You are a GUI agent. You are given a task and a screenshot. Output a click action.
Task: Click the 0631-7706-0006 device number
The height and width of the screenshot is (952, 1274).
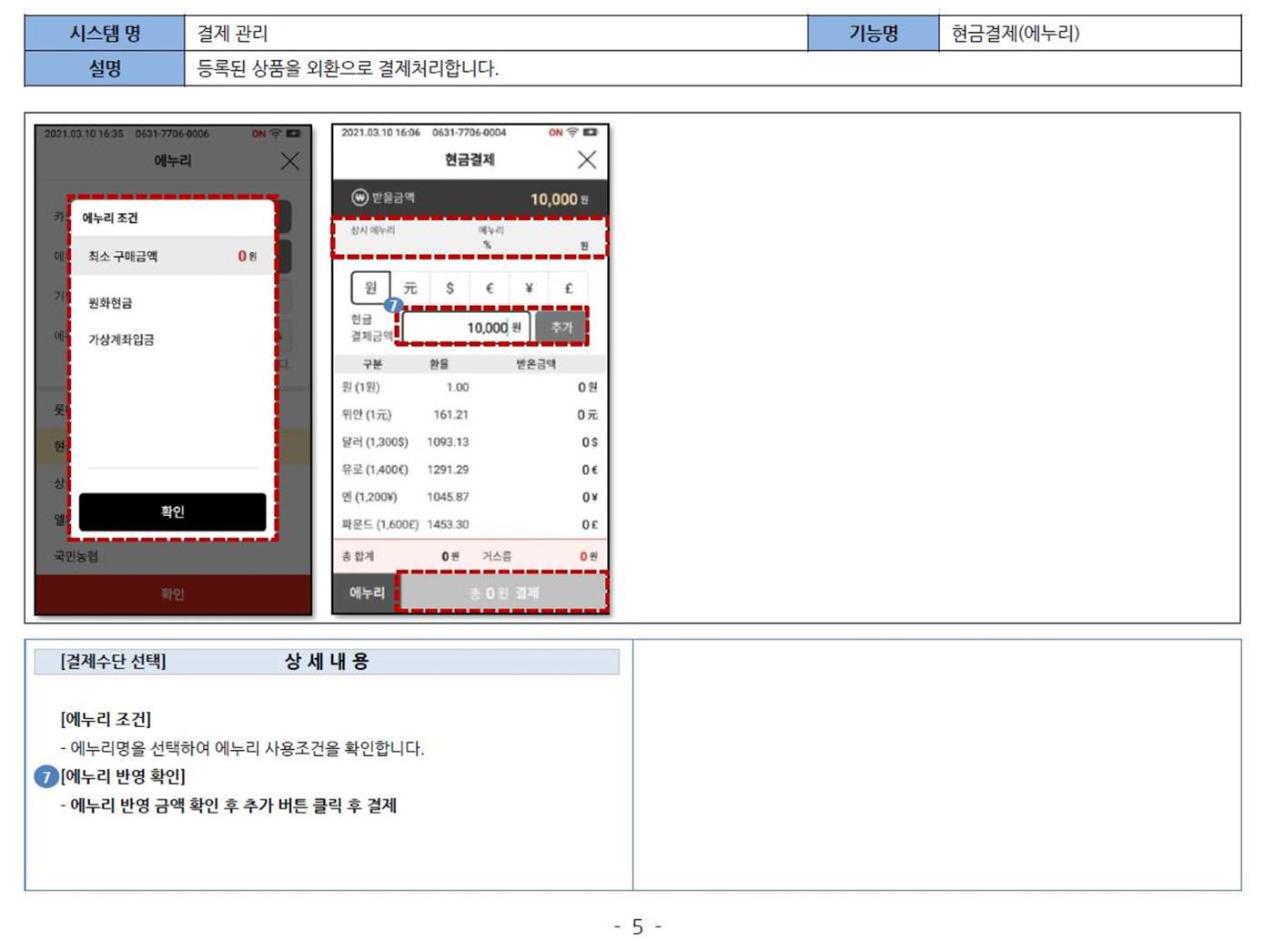(x=172, y=134)
